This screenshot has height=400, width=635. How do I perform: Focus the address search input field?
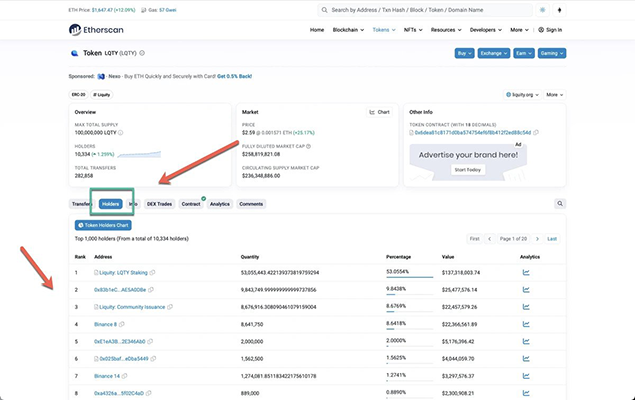(x=425, y=10)
